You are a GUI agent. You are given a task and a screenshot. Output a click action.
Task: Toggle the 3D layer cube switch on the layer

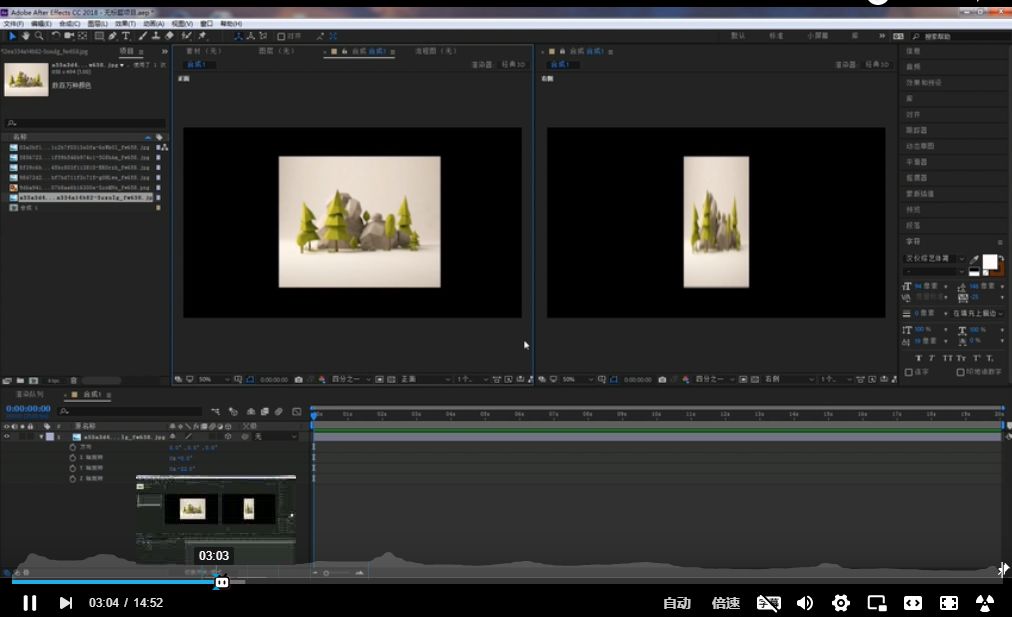click(228, 437)
